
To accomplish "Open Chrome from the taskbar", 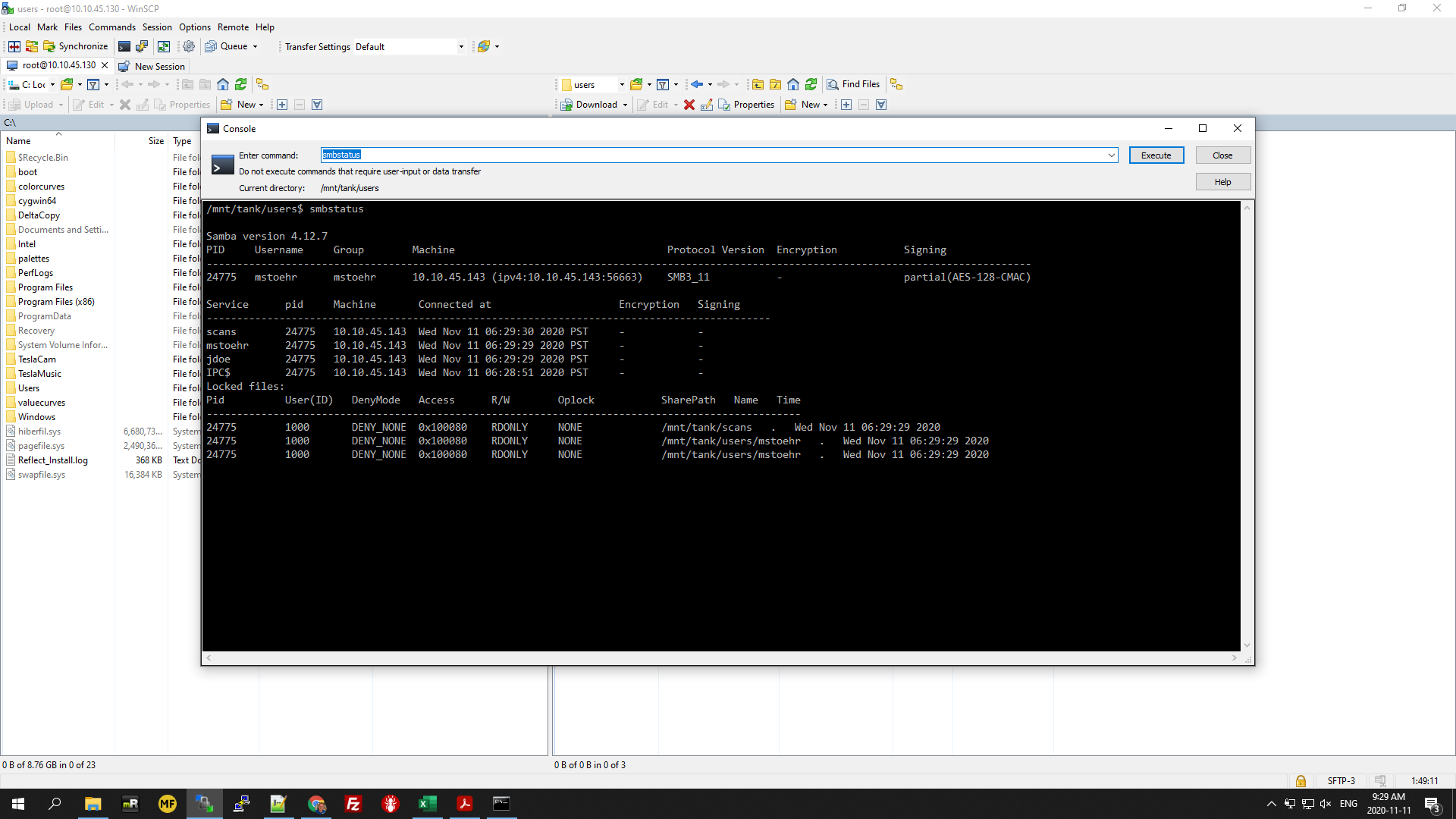I will pos(316,804).
